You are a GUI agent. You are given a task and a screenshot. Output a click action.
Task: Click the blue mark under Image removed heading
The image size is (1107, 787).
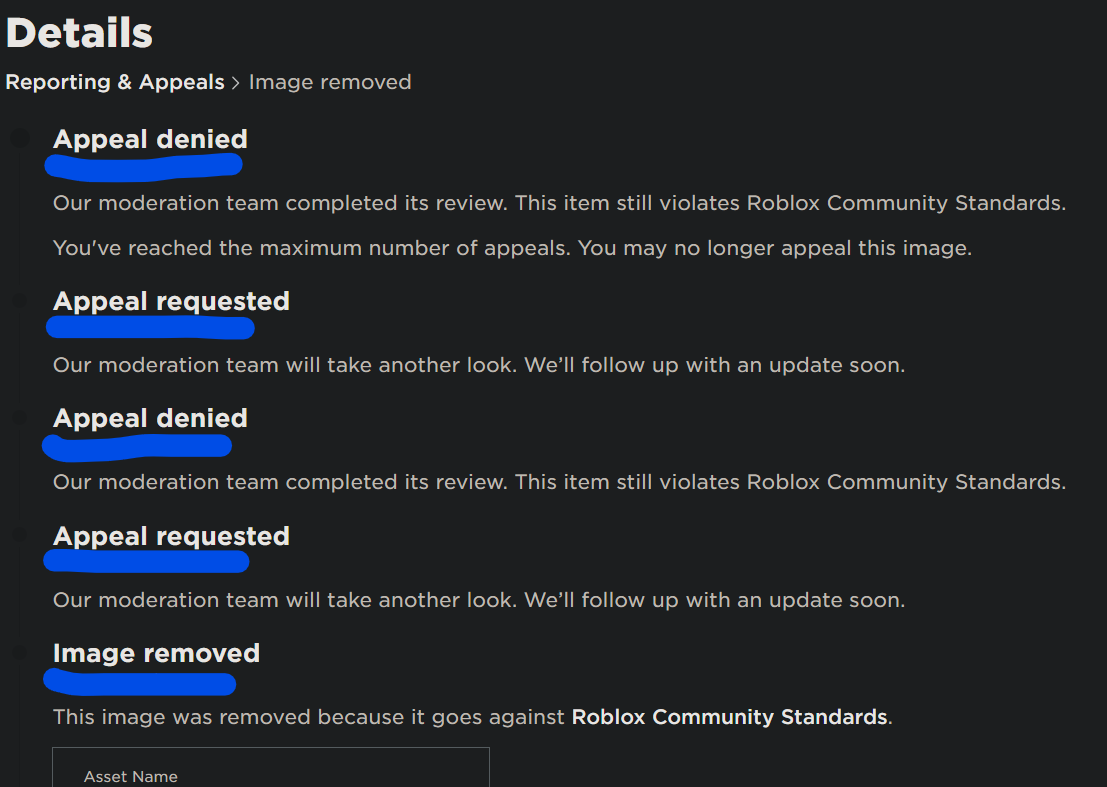click(x=139, y=683)
